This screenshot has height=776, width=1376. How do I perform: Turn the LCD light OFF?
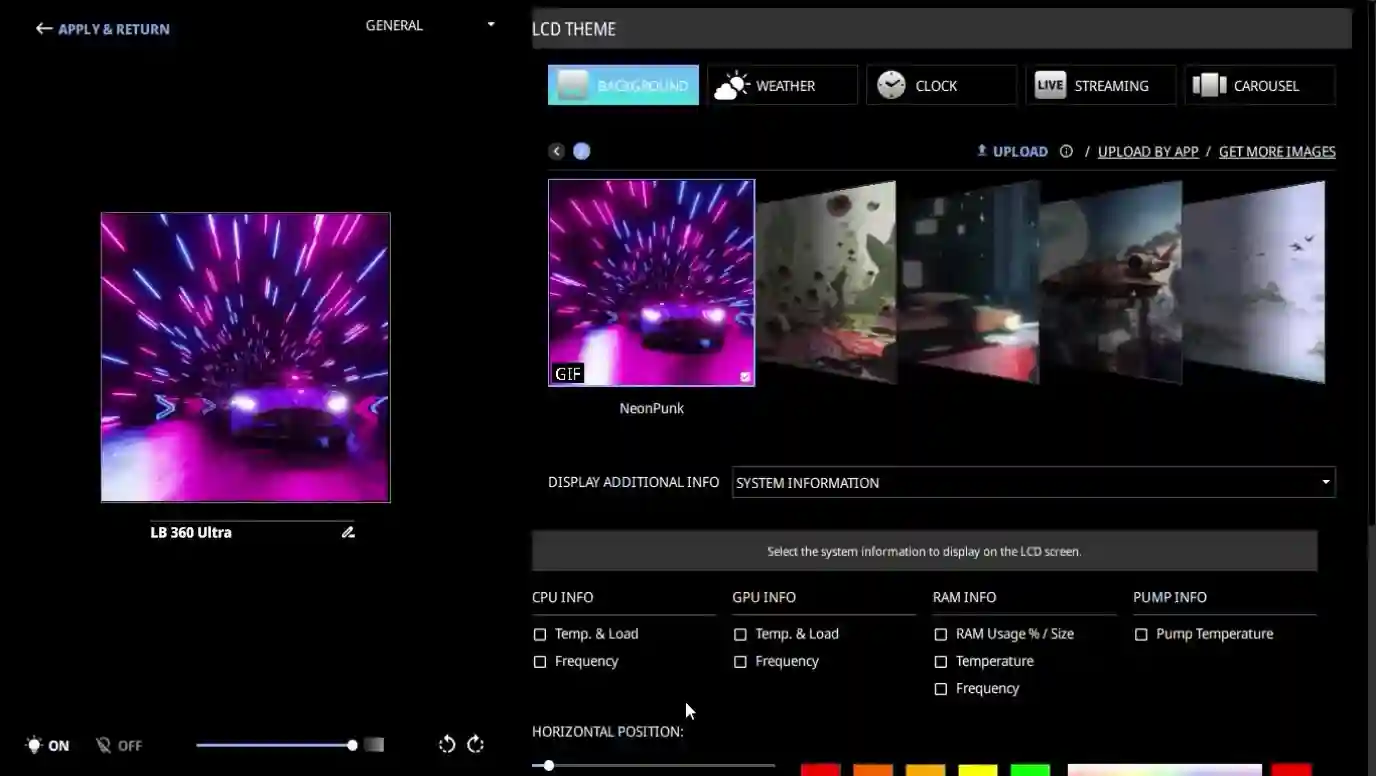point(103,745)
